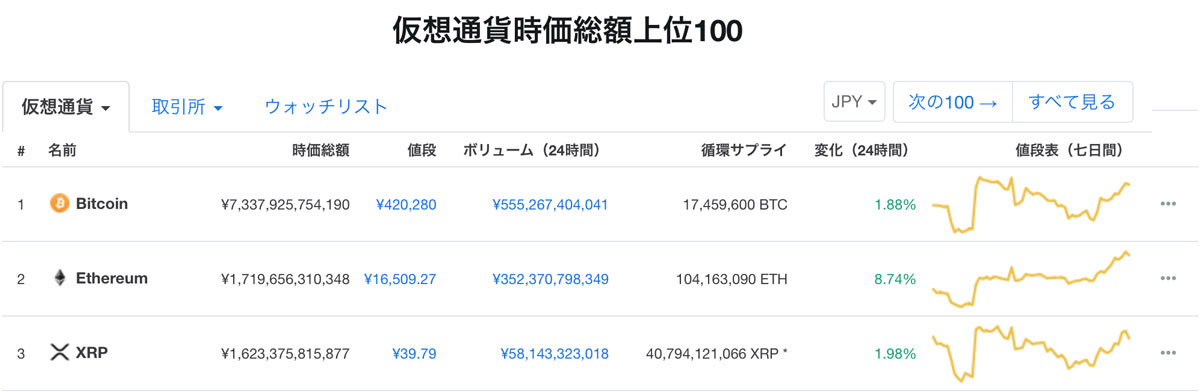Open Ethereum's seven-day price chart
The height and width of the screenshot is (392, 1200).
(x=1033, y=279)
